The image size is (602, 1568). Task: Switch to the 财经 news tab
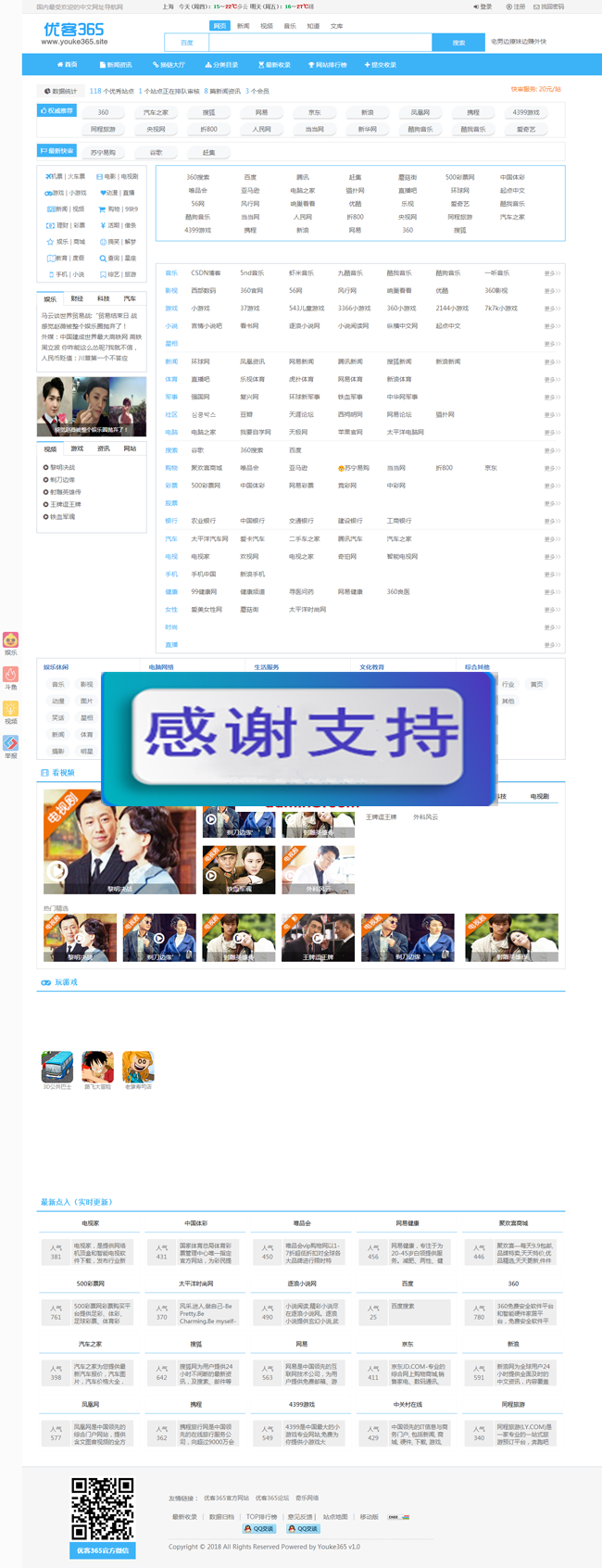coord(77,298)
